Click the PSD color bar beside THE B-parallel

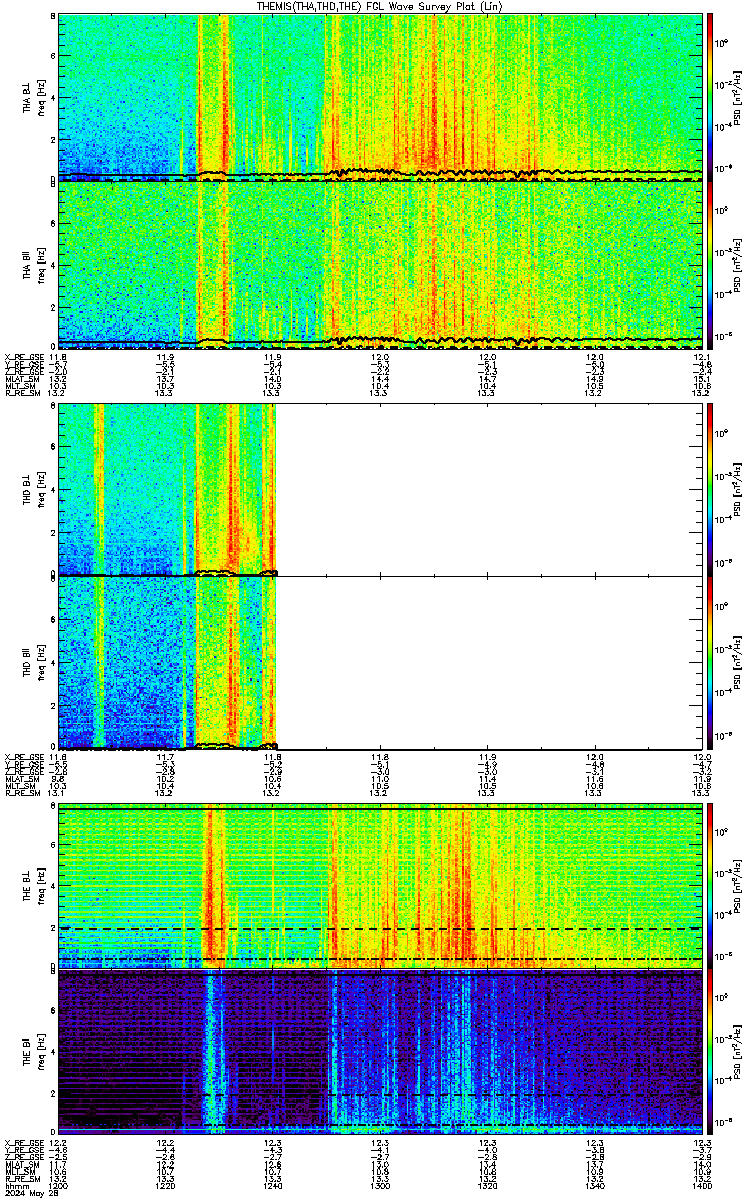tap(710, 1051)
